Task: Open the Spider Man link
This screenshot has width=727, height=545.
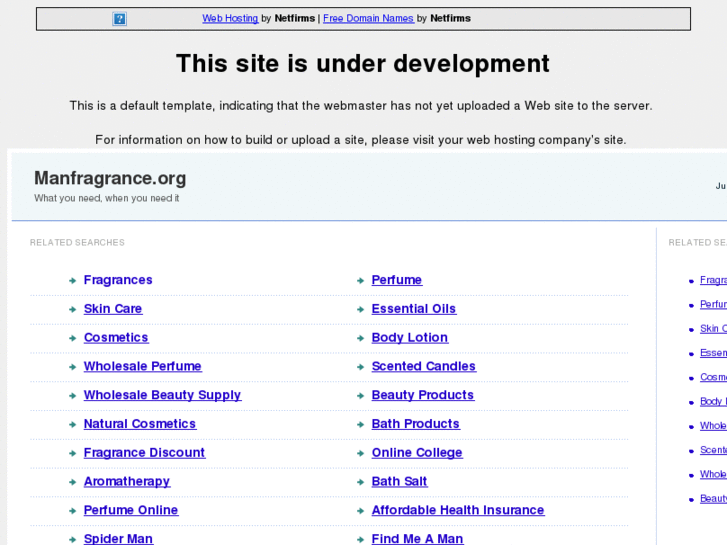Action: pyautogui.click(x=118, y=539)
